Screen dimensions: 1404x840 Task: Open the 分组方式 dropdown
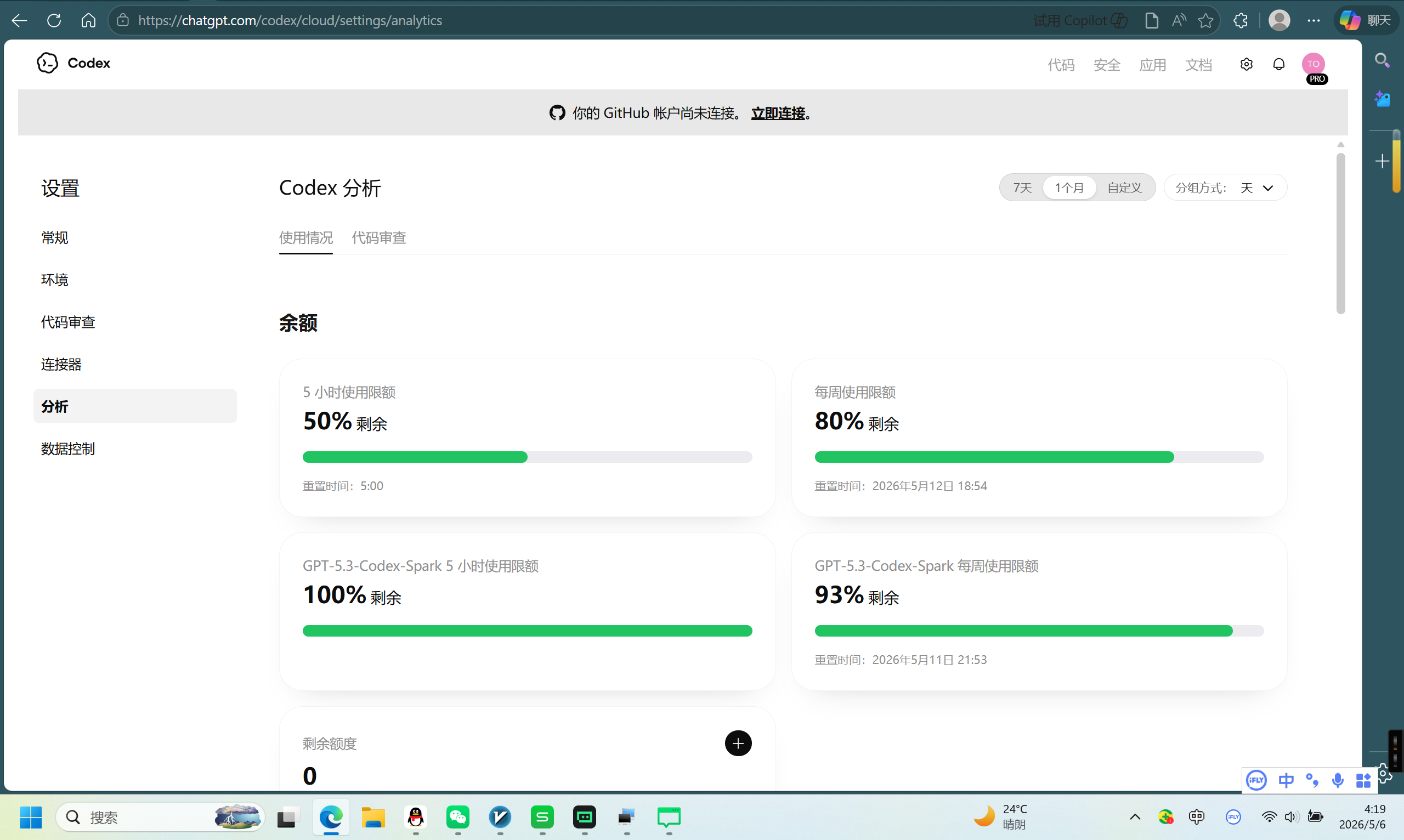click(x=1225, y=188)
